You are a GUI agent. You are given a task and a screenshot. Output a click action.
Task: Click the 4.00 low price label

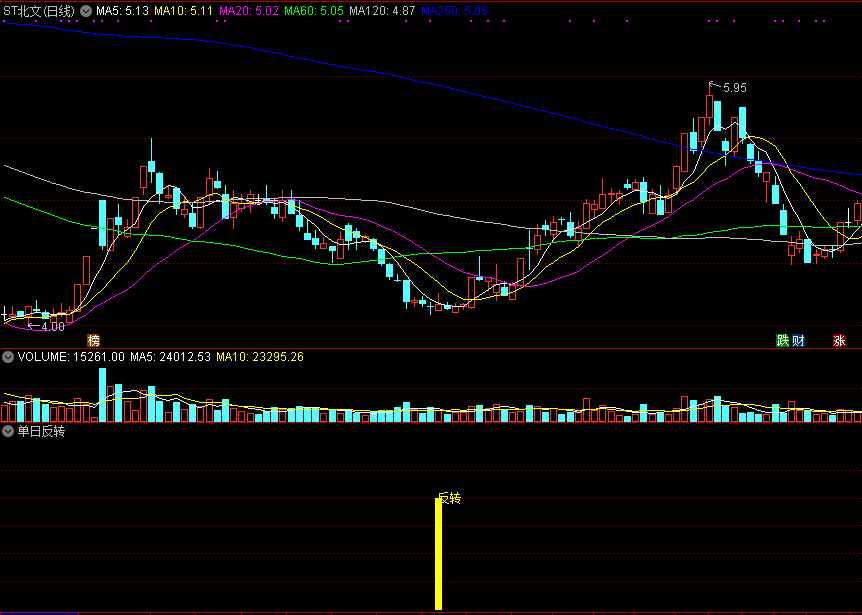point(52,326)
